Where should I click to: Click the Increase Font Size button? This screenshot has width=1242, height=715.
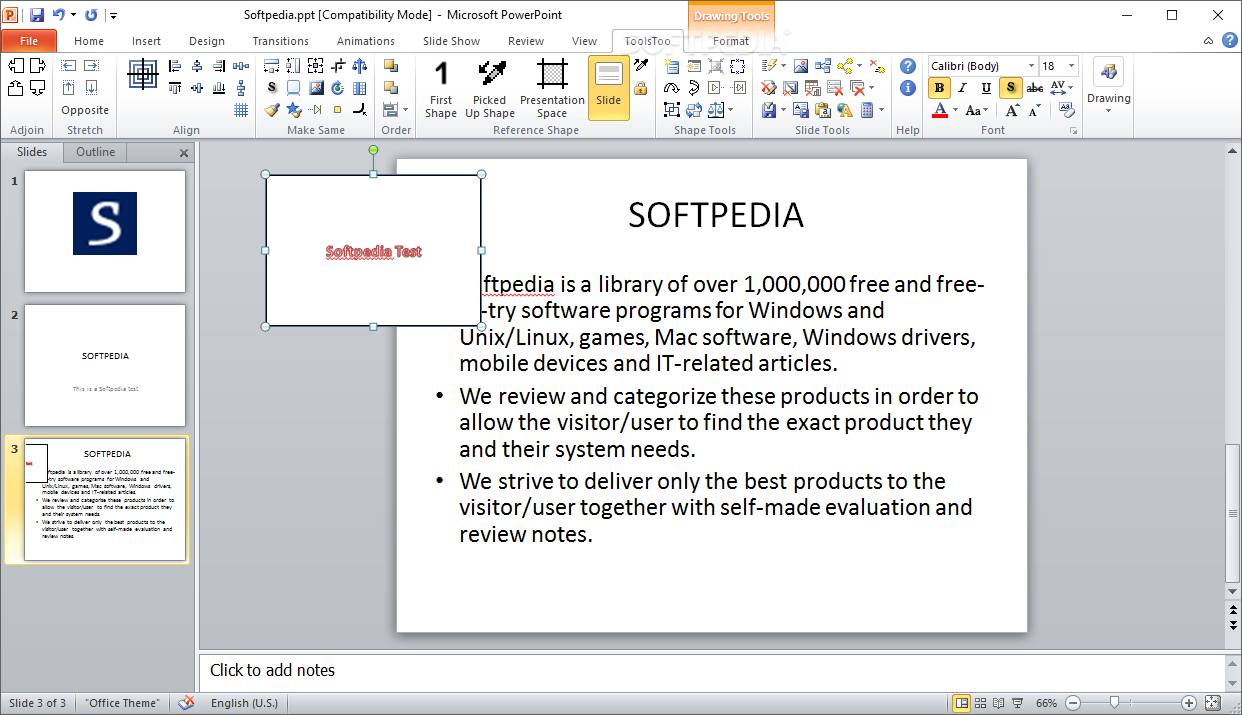1013,110
